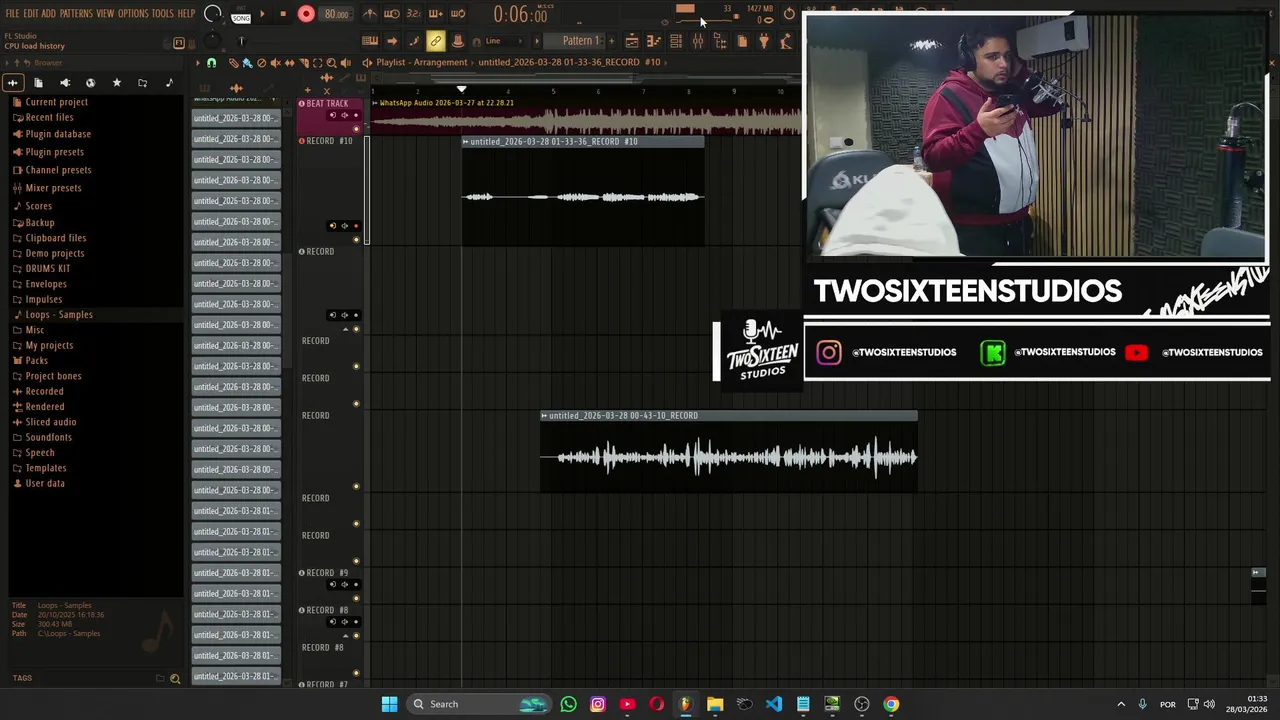Click the Play button in transport
1280x720 pixels.
(262, 14)
